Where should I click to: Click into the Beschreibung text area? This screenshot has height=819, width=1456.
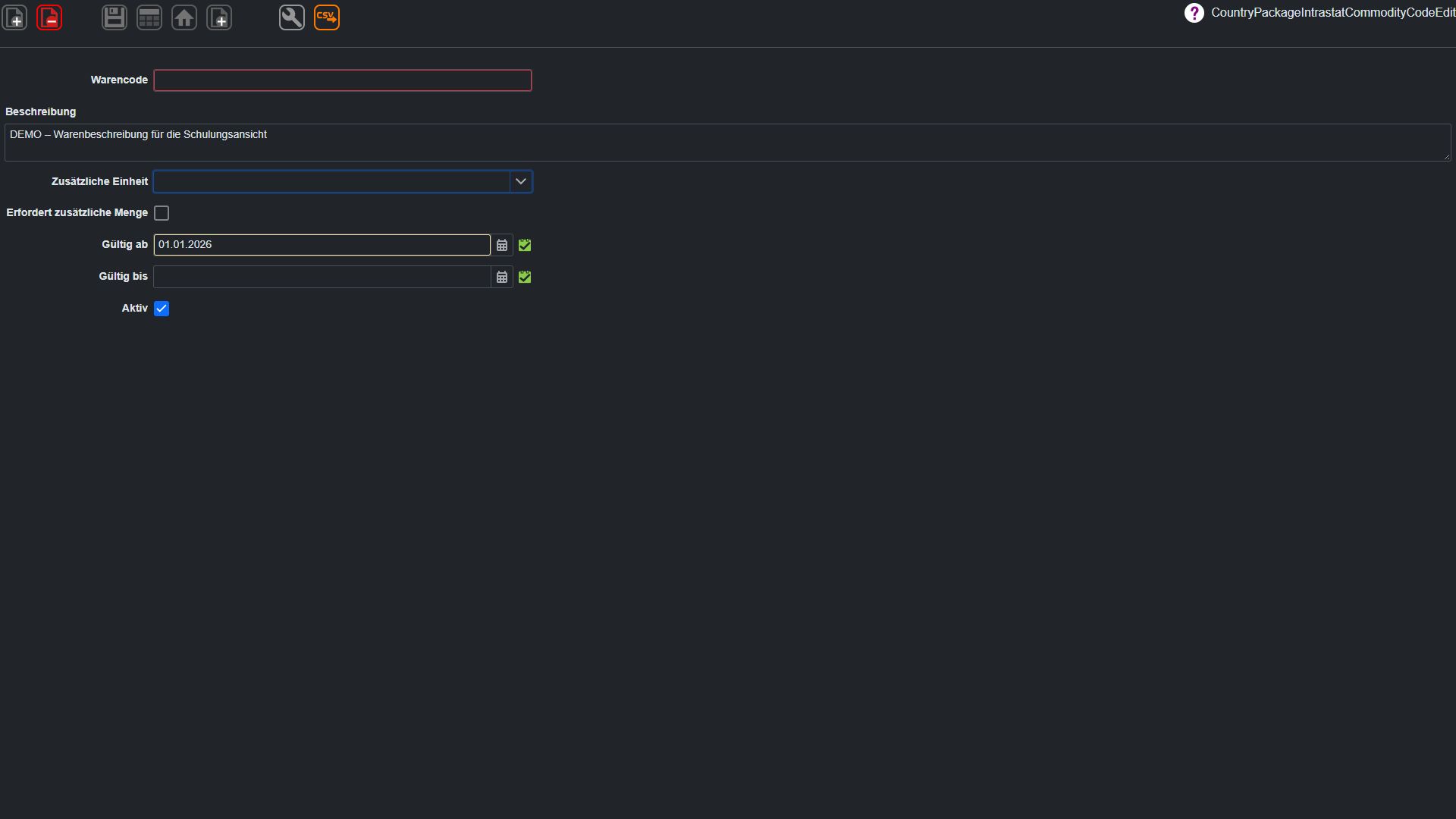728,143
